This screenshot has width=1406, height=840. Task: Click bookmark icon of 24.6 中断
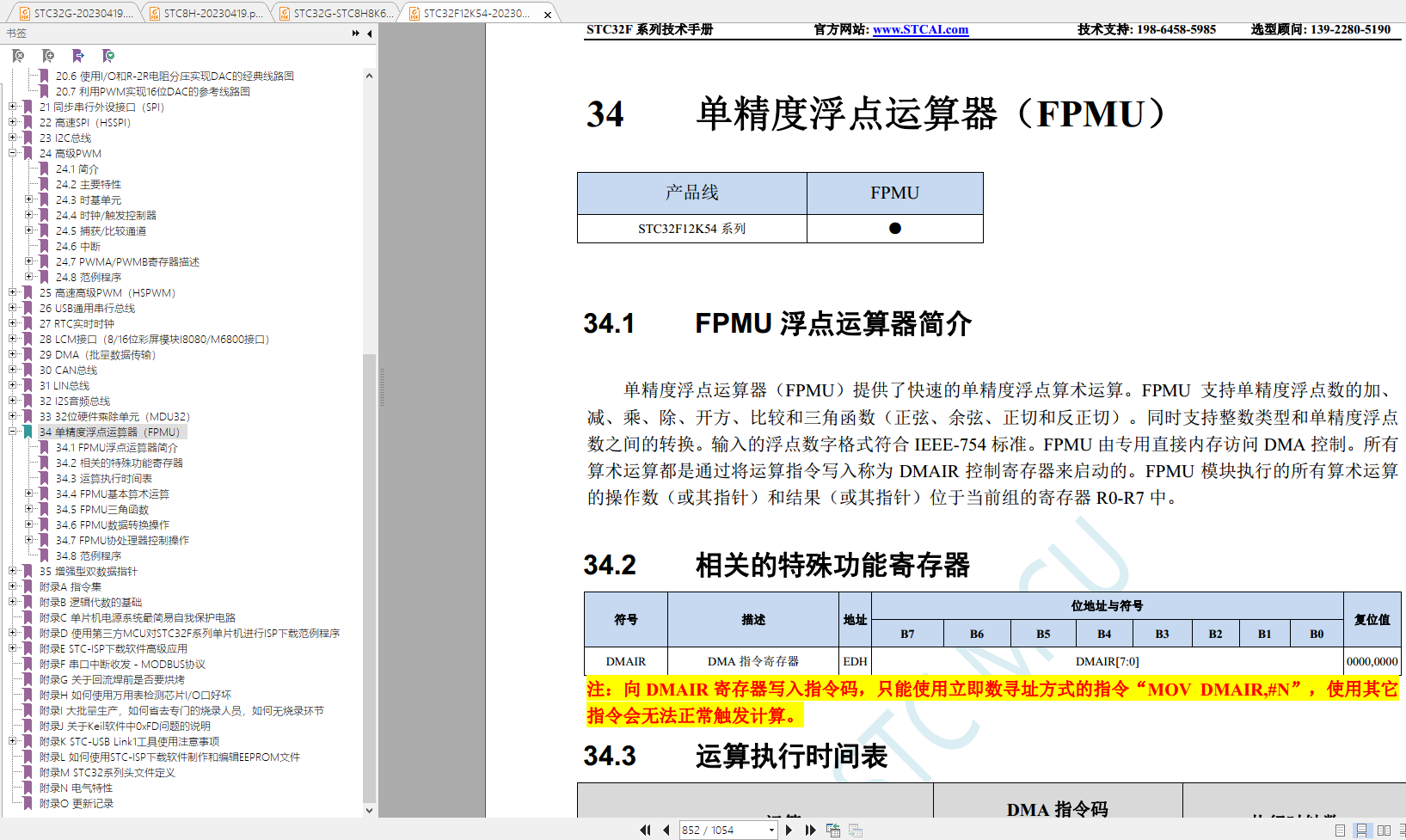pyautogui.click(x=44, y=246)
